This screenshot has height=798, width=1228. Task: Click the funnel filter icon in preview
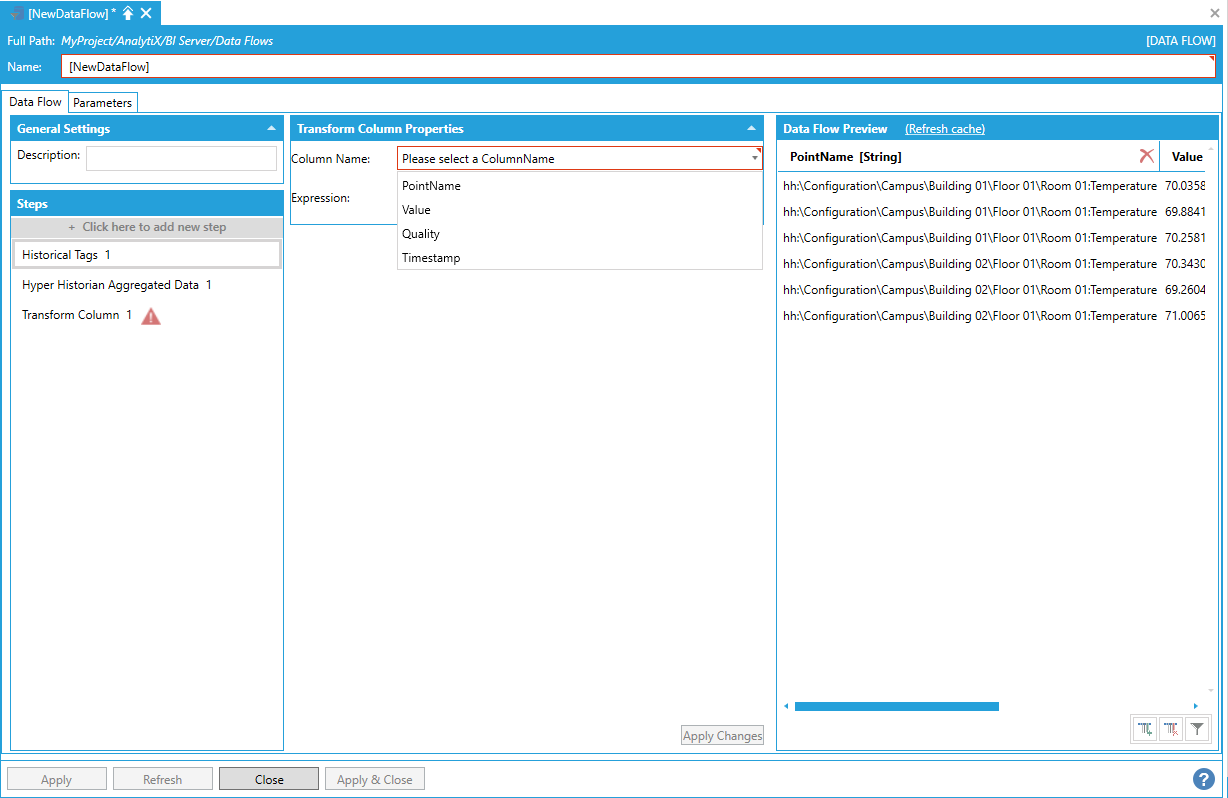coord(1197,730)
